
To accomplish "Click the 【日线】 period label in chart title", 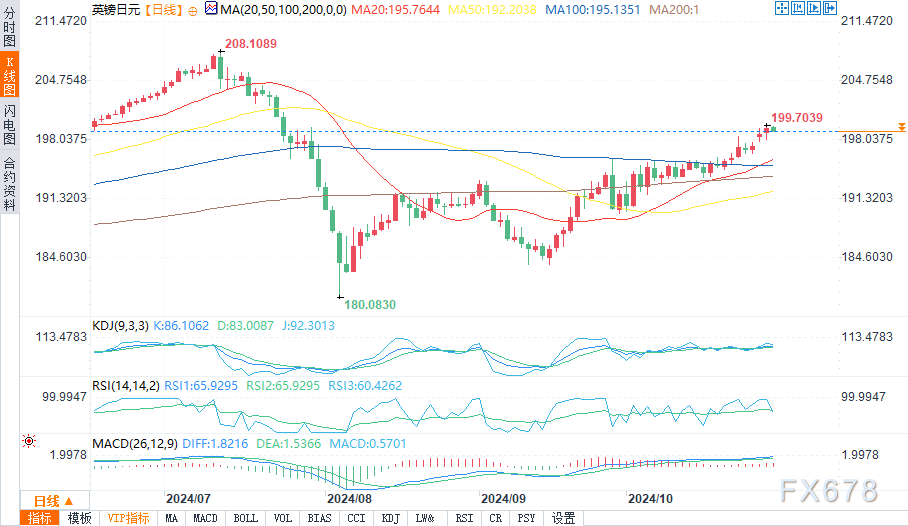I will point(161,8).
